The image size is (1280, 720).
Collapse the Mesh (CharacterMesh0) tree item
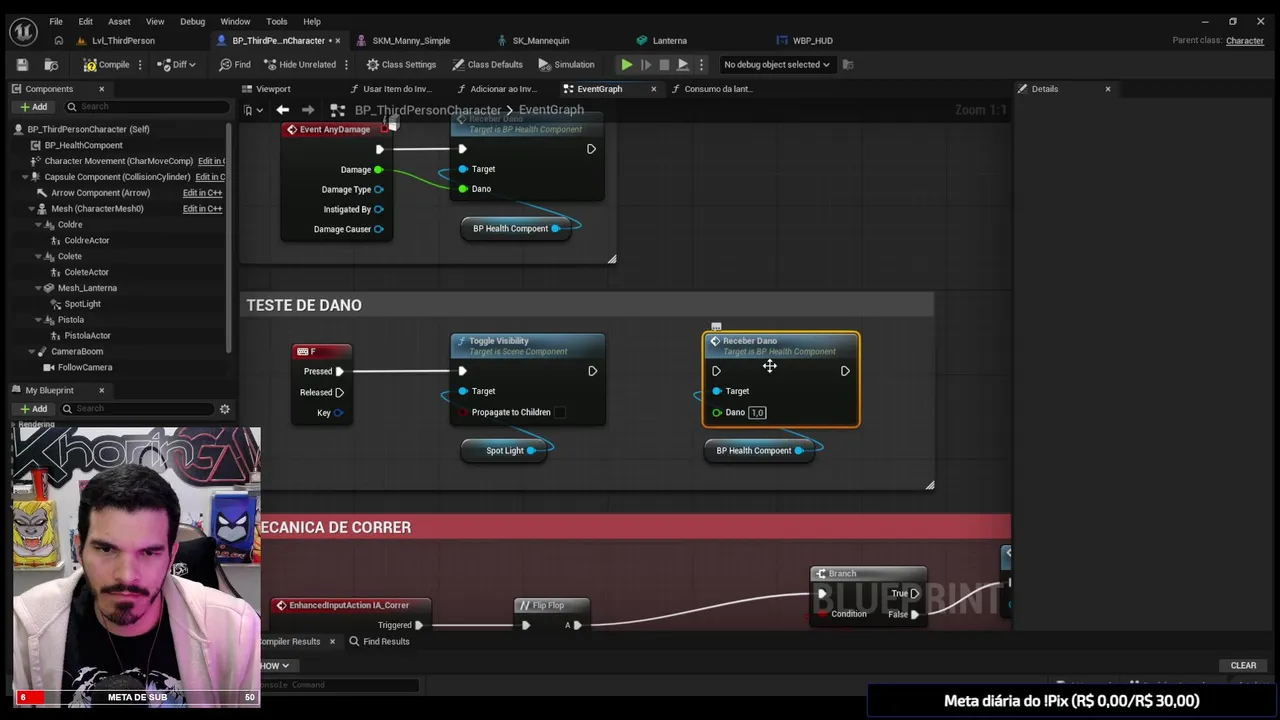(x=32, y=209)
